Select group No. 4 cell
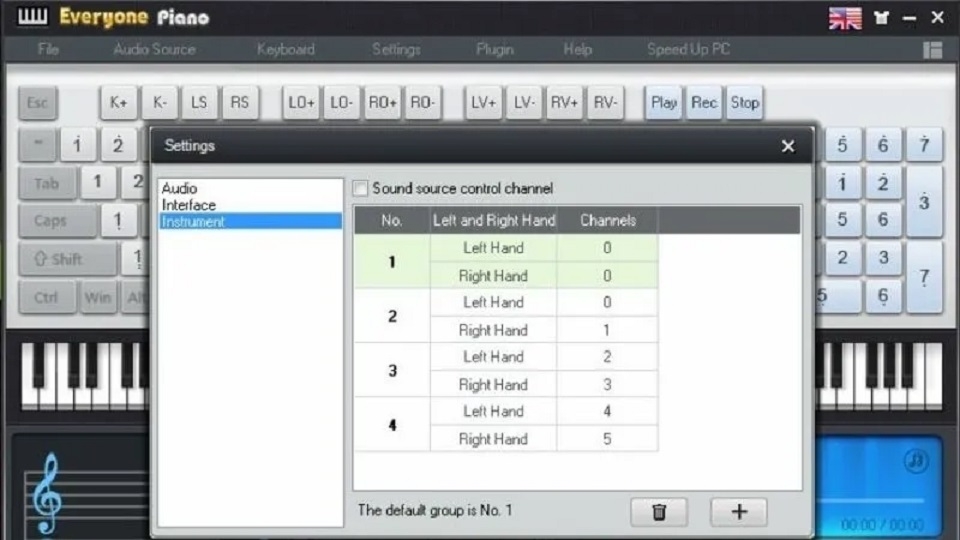The height and width of the screenshot is (540, 960). point(392,425)
